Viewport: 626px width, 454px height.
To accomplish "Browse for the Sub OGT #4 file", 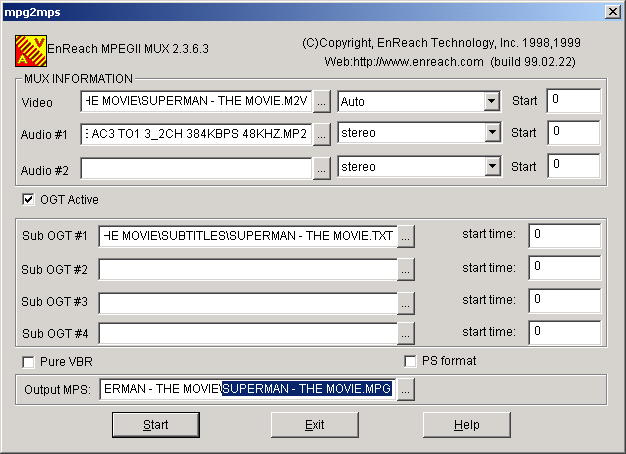I will tap(405, 333).
